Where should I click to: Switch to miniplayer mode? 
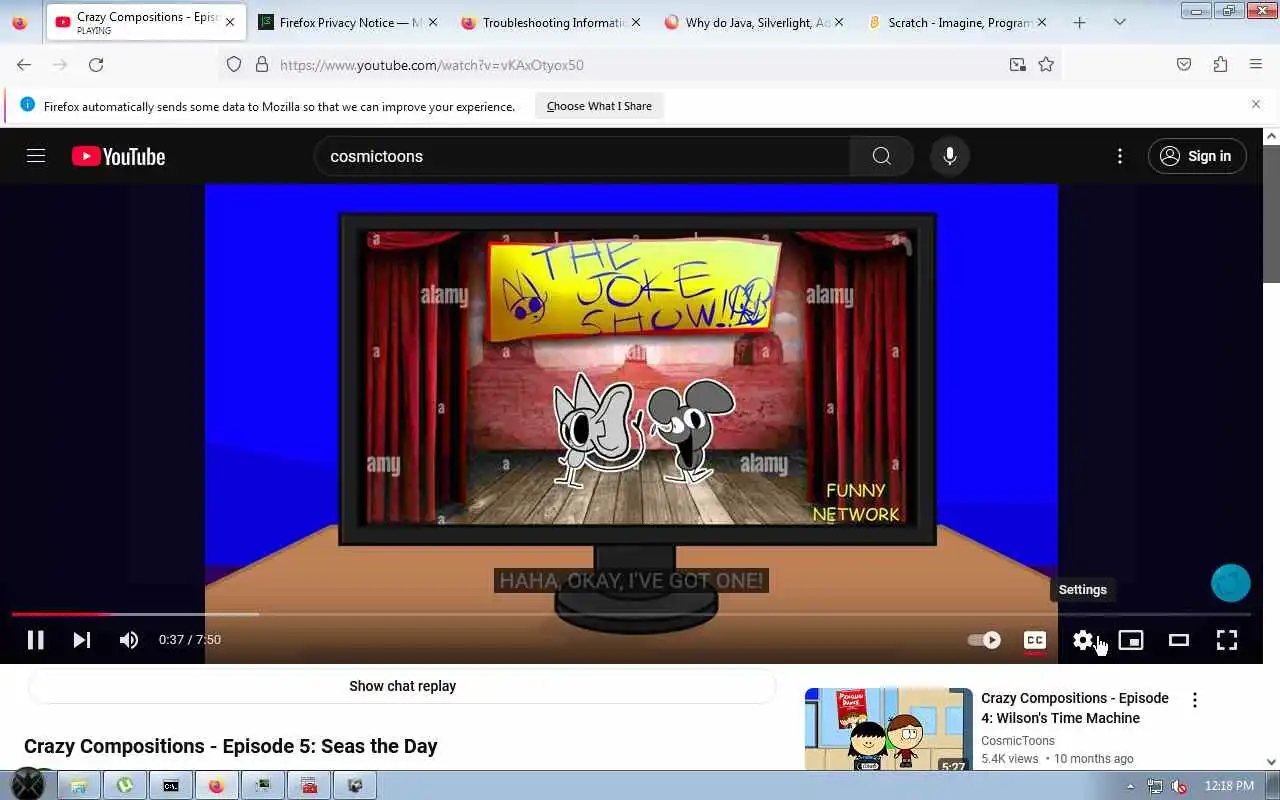(x=1131, y=640)
